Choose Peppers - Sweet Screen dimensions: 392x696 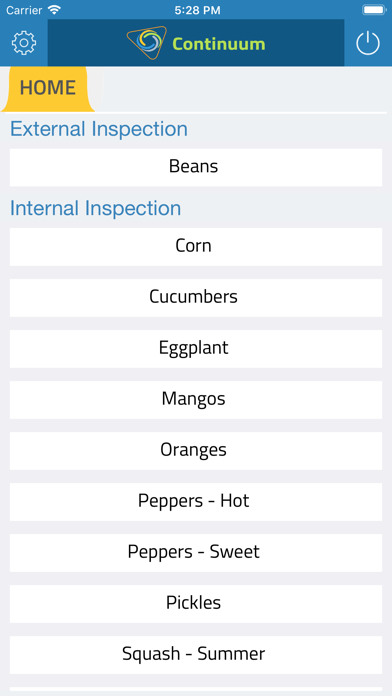coord(196,553)
